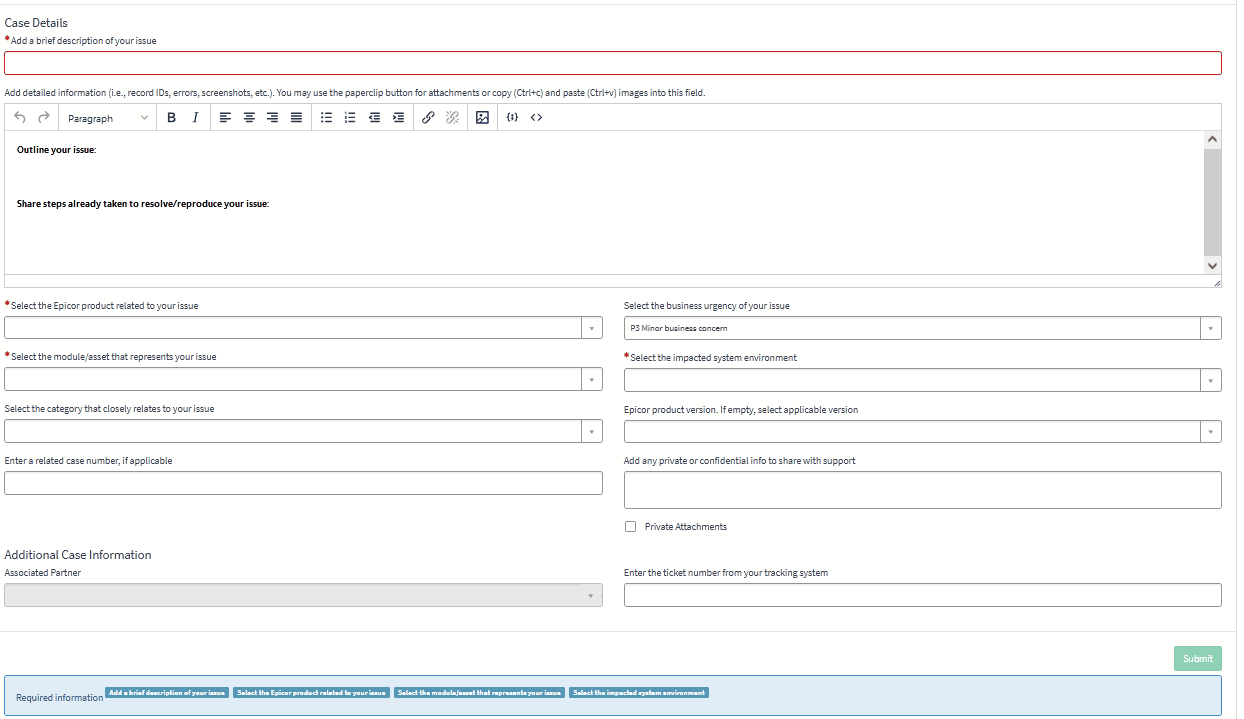Open the Paragraph format dropdown
Image resolution: width=1244 pixels, height=719 pixels.
[108, 118]
